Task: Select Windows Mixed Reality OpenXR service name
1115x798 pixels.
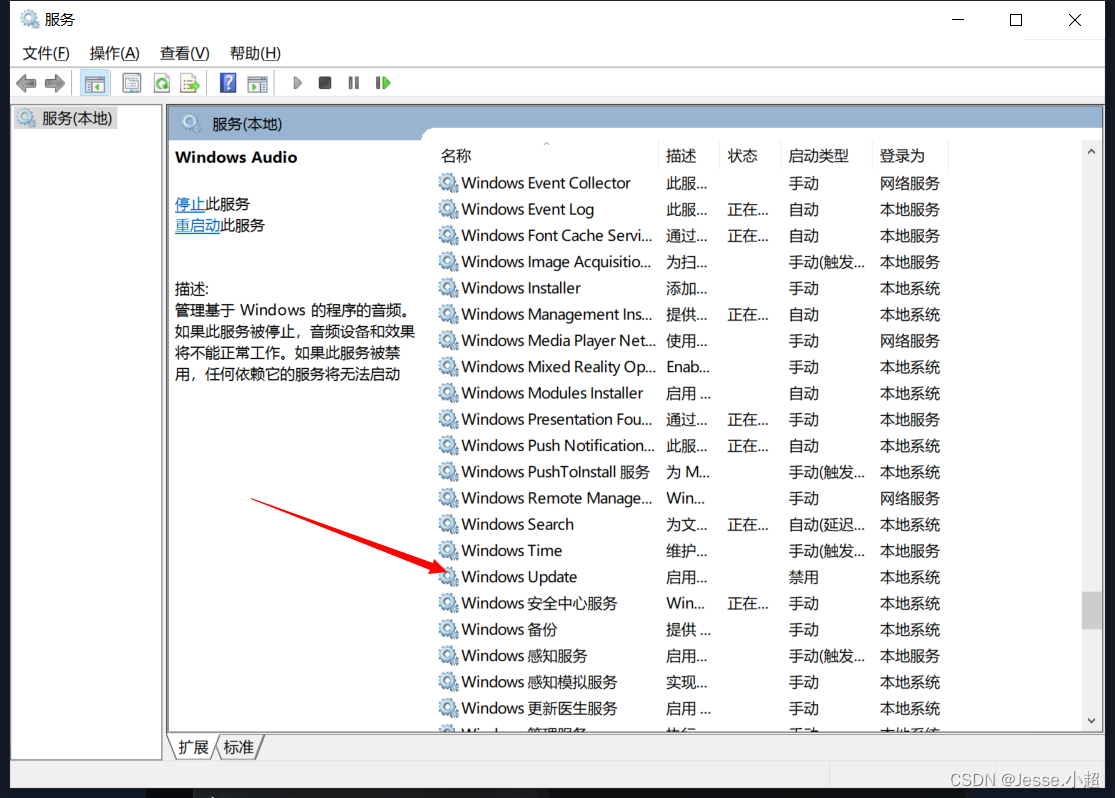Action: click(559, 367)
